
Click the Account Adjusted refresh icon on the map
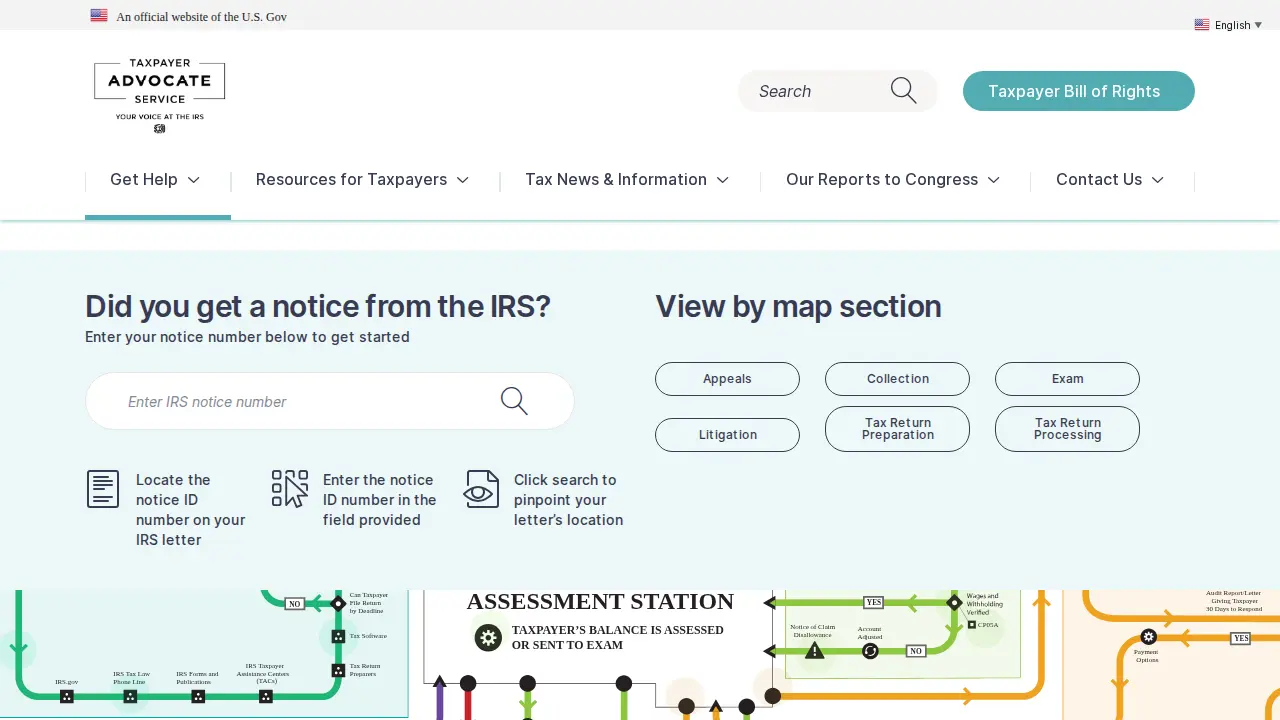click(x=870, y=651)
